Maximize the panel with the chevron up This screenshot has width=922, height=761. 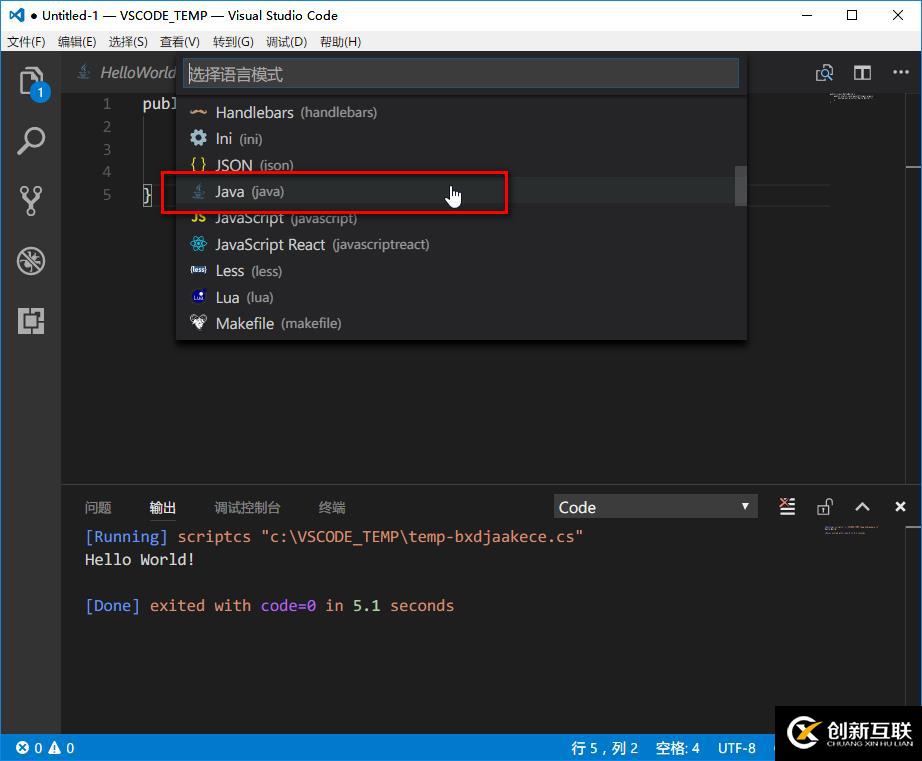[862, 506]
